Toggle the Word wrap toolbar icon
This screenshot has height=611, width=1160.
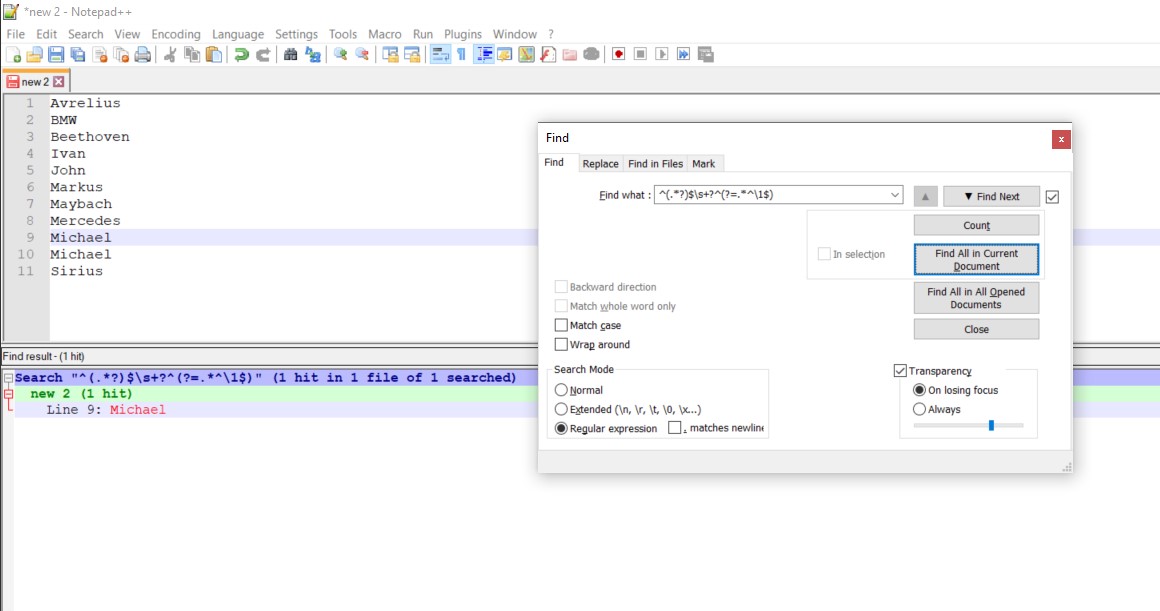pyautogui.click(x=440, y=55)
